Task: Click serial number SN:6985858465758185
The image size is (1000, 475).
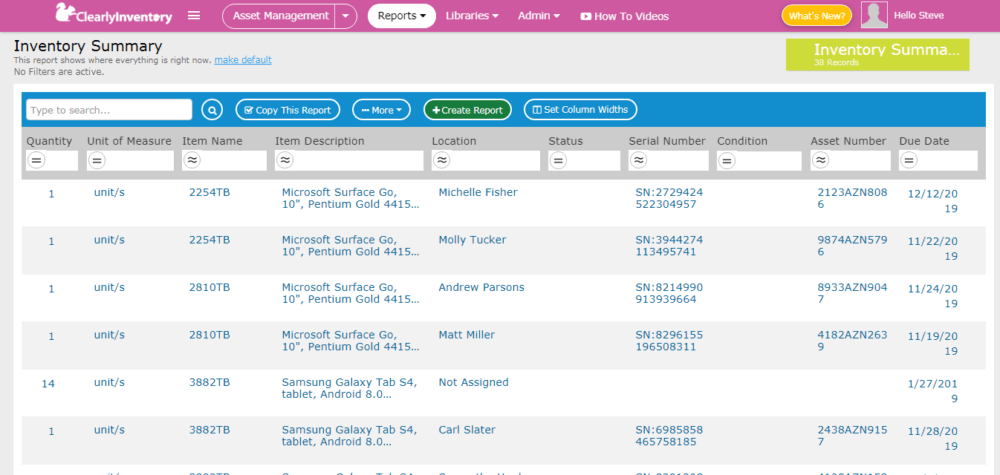Action: click(669, 436)
